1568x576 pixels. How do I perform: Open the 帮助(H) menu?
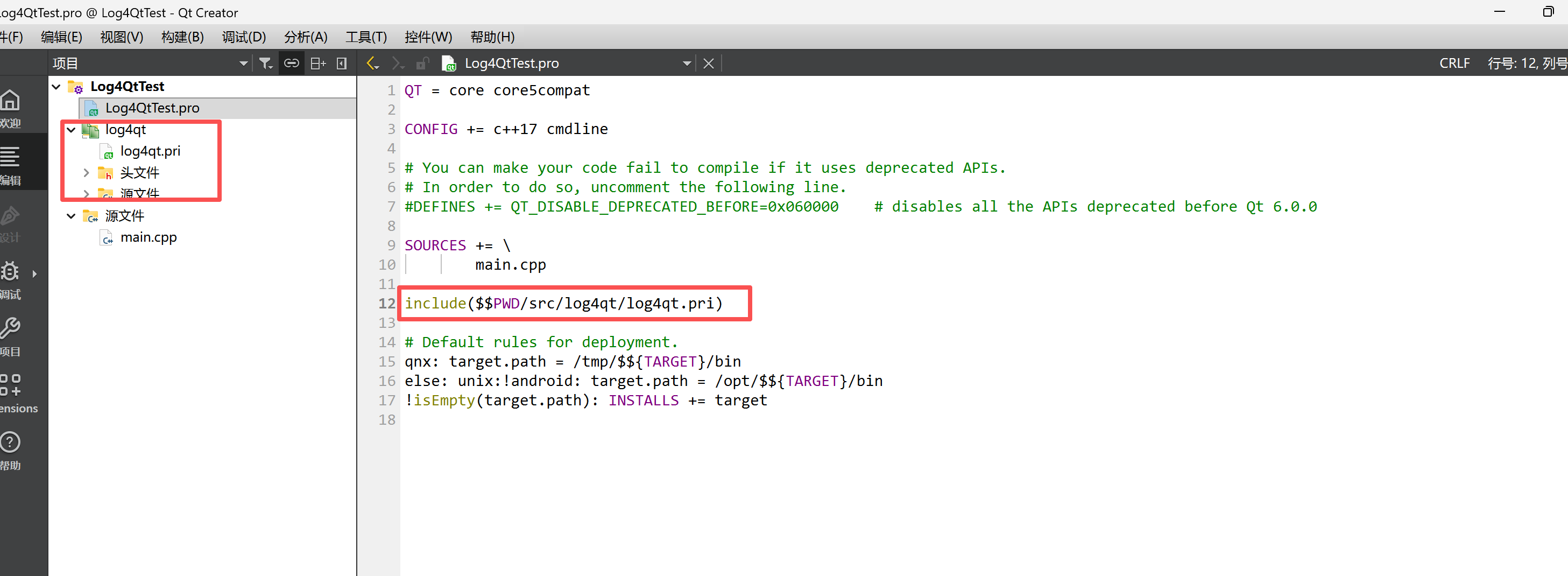point(492,37)
